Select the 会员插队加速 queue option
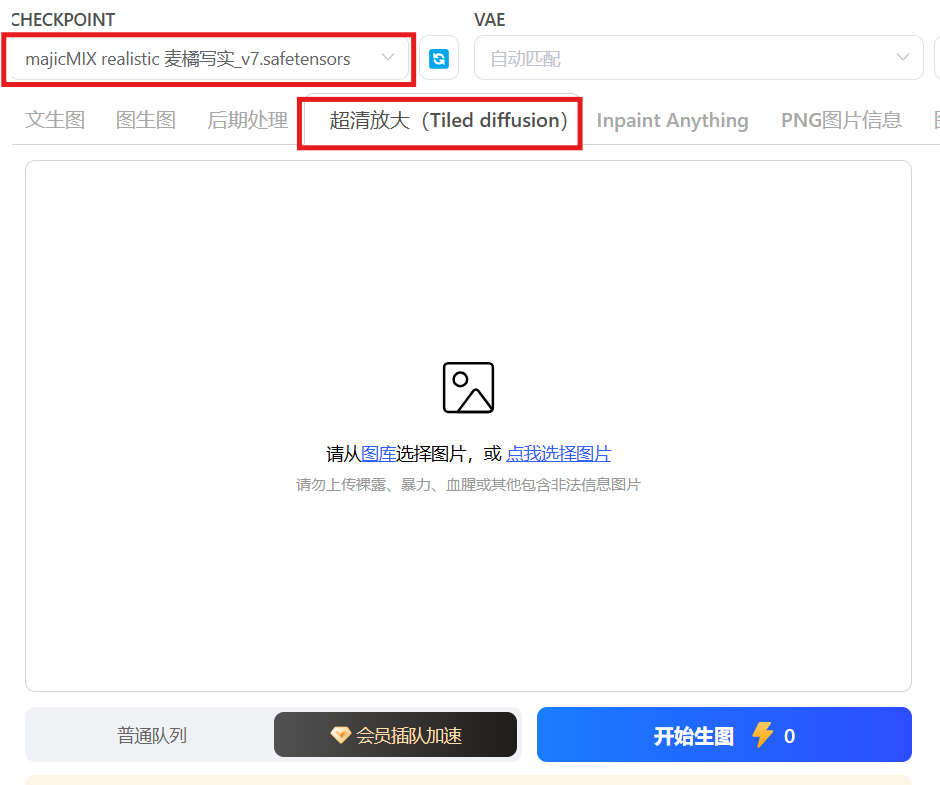The image size is (940, 785). [x=395, y=735]
